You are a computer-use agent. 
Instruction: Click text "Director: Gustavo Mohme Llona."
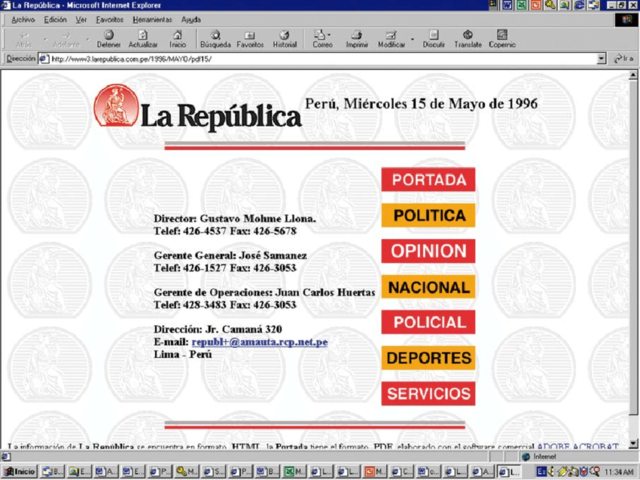click(235, 218)
